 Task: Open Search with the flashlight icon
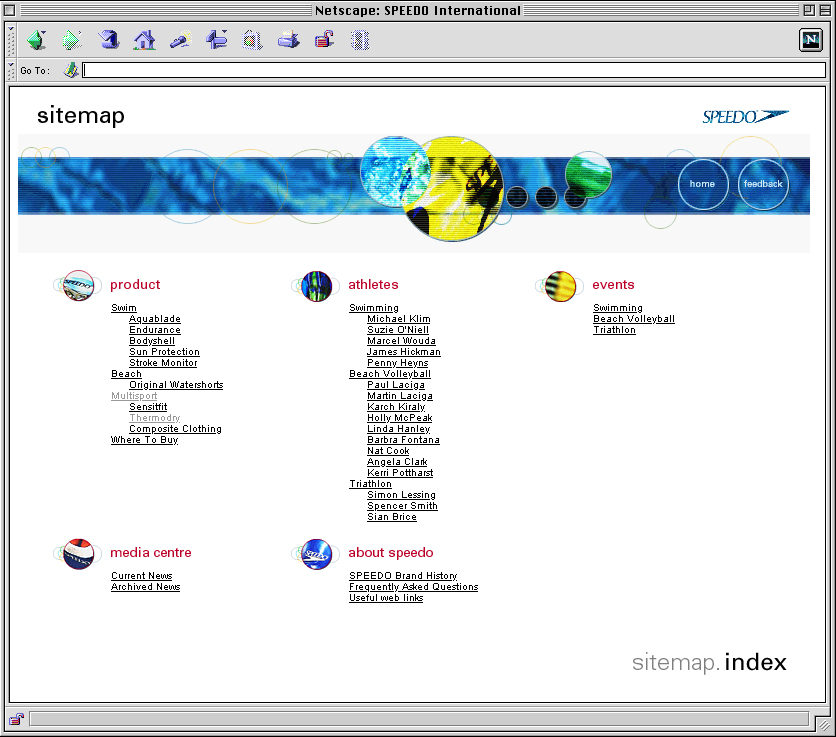click(x=181, y=40)
